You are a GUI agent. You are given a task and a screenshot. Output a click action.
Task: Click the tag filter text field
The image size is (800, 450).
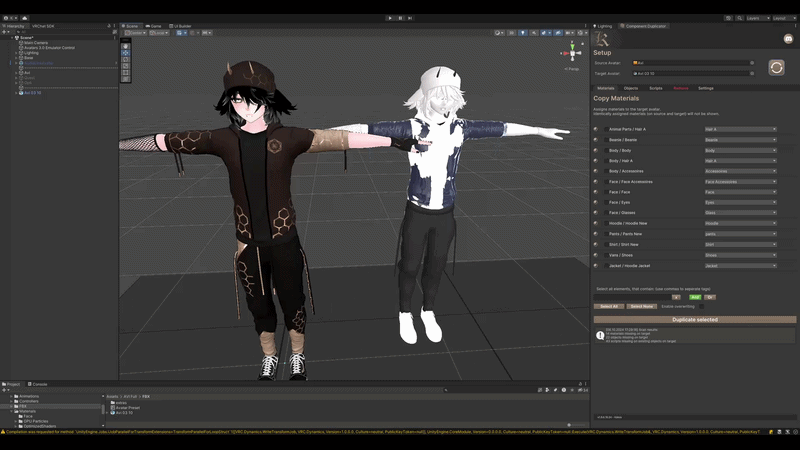[x=632, y=297]
